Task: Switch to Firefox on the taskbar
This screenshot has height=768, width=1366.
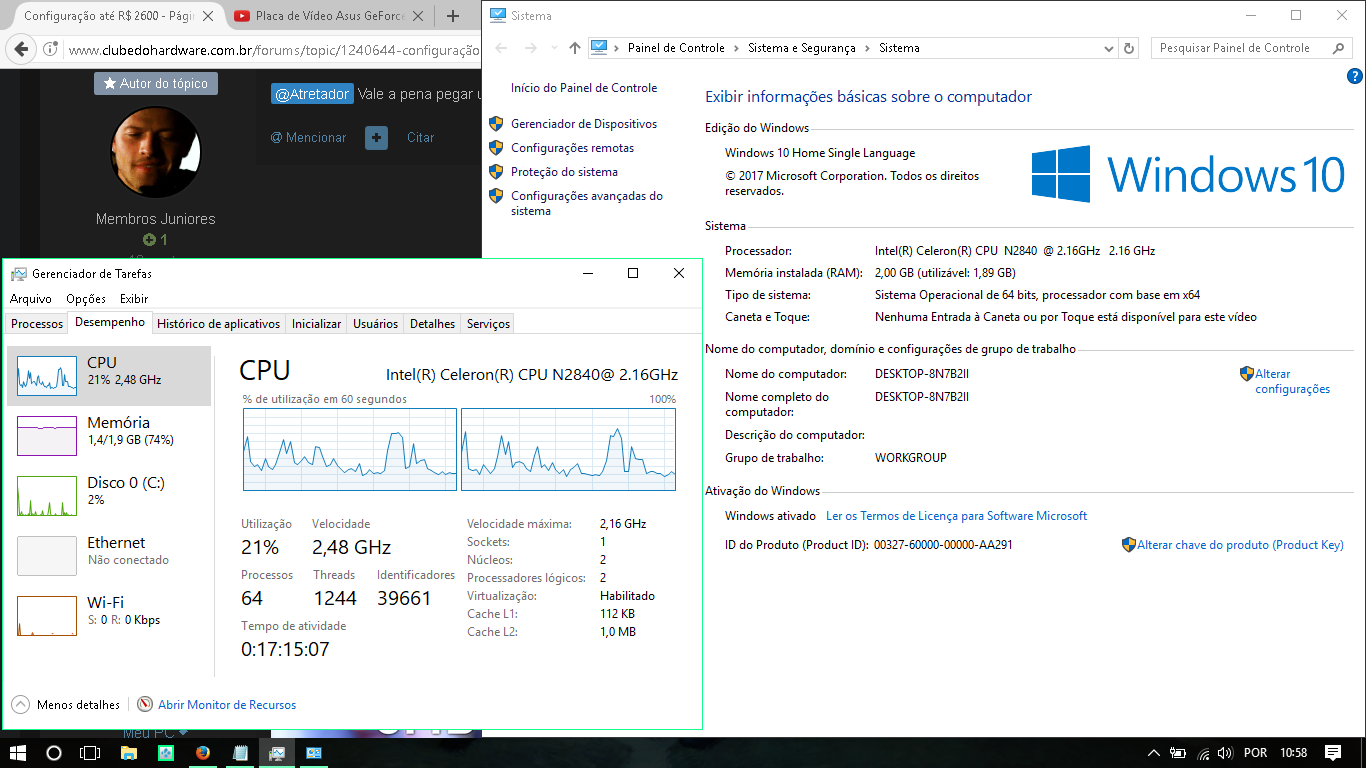Action: [x=203, y=753]
